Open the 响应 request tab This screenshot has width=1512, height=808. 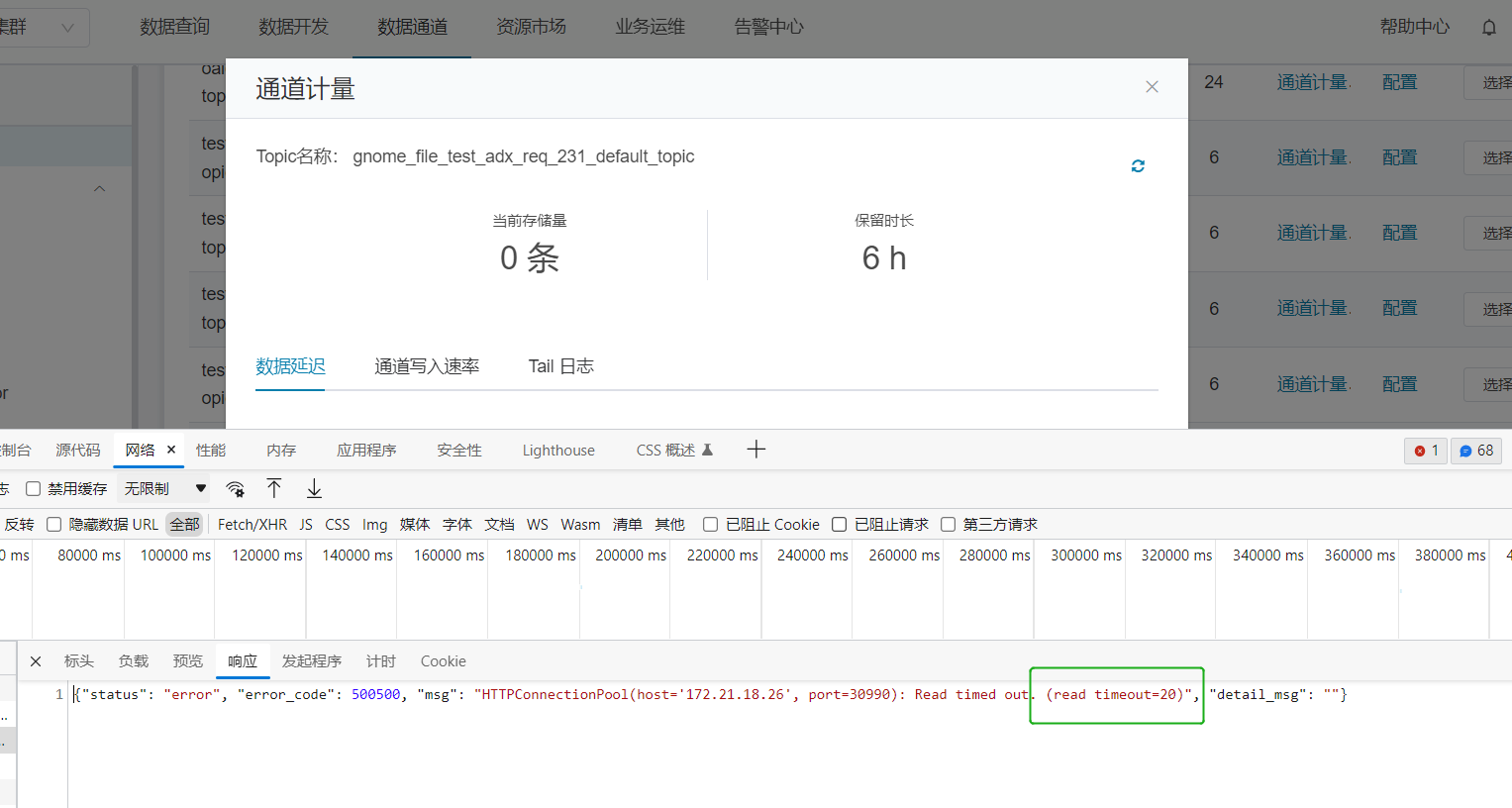coord(243,661)
